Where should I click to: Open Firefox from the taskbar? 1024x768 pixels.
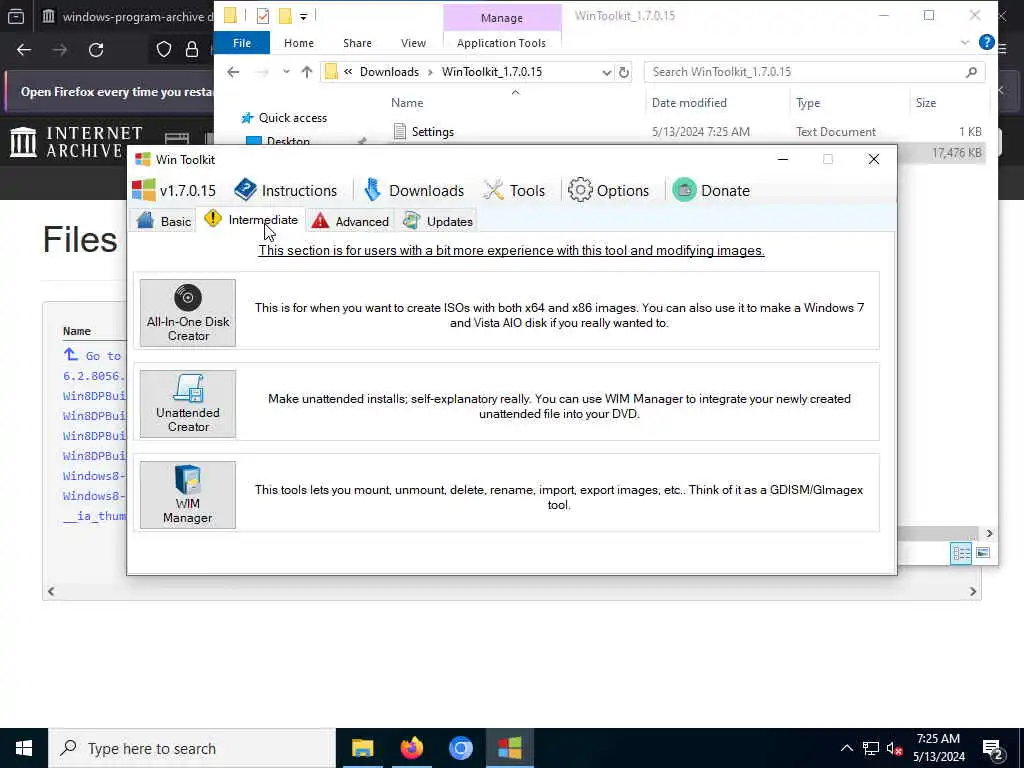[411, 748]
